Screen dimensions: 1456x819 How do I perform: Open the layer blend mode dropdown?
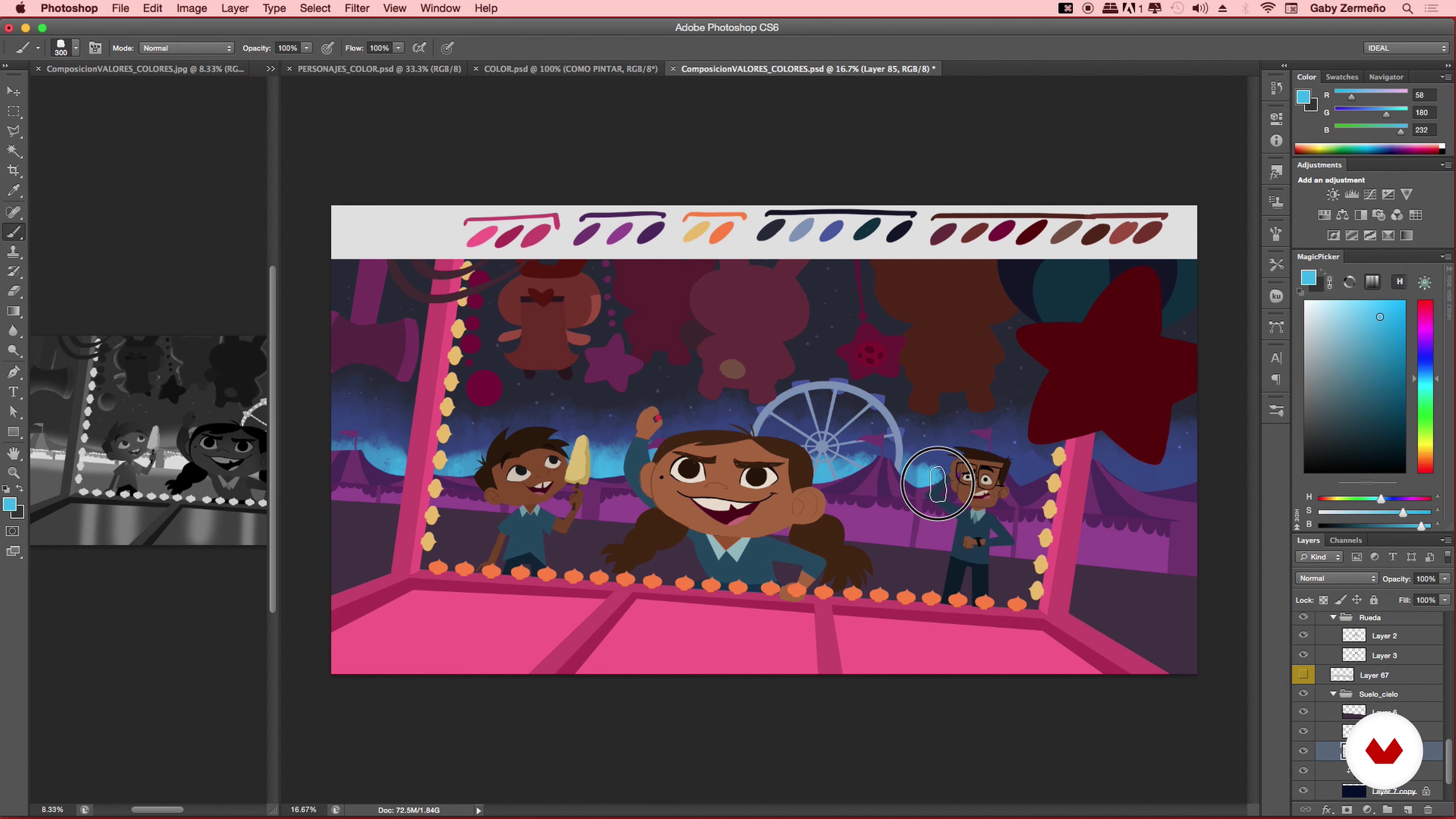point(1336,578)
